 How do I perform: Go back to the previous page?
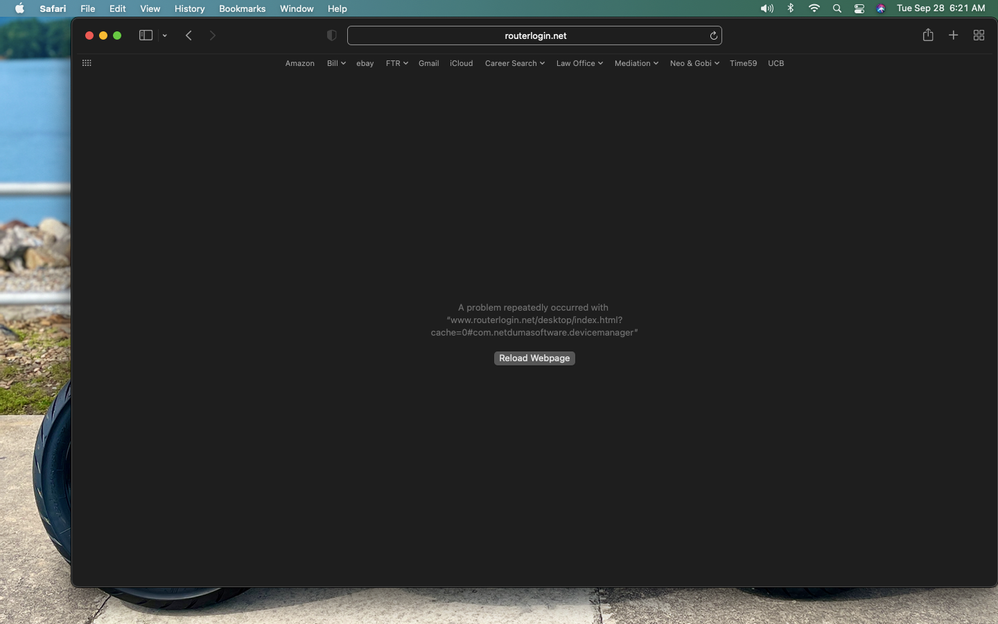(x=188, y=36)
